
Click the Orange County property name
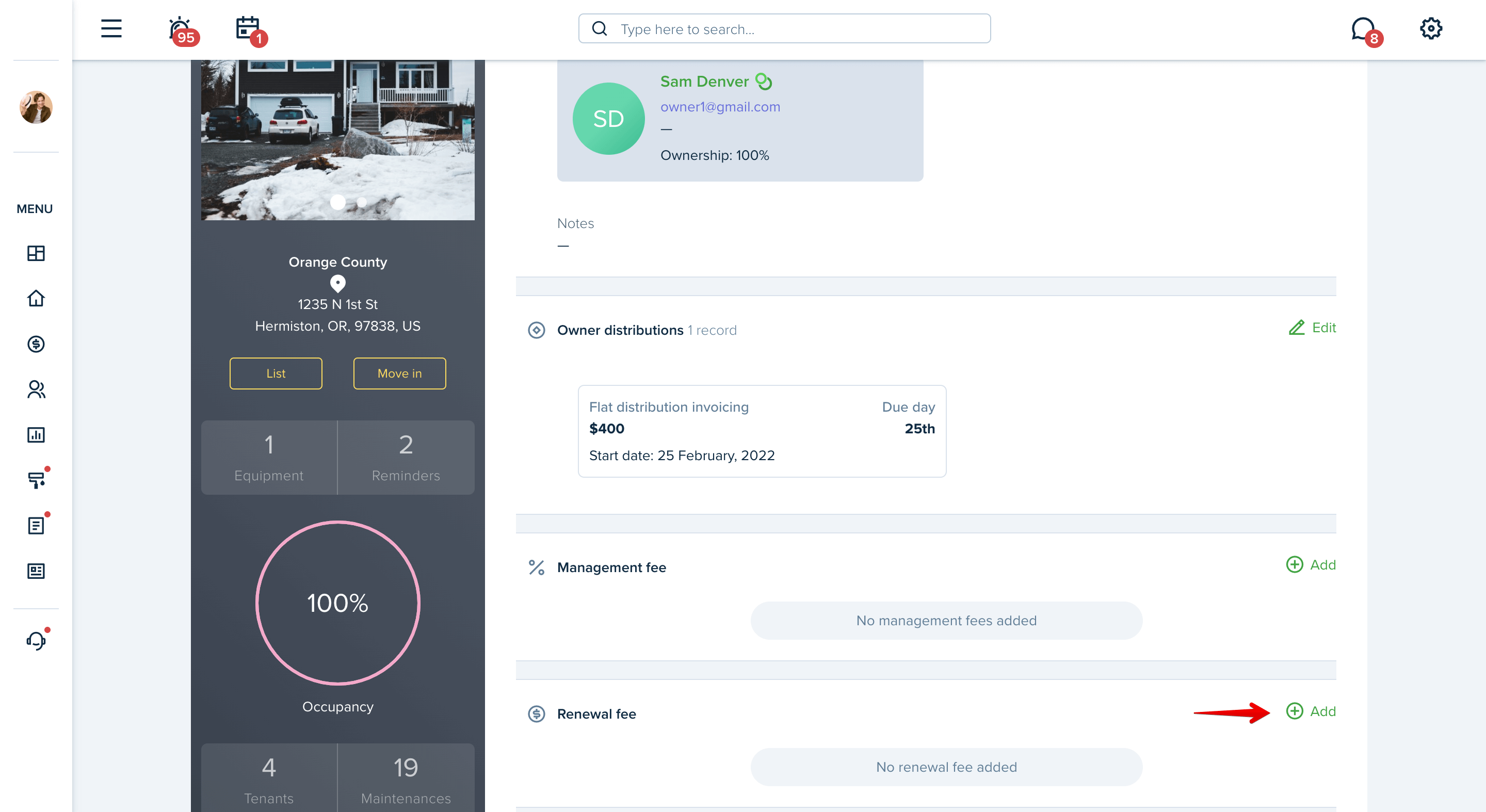pyautogui.click(x=337, y=262)
